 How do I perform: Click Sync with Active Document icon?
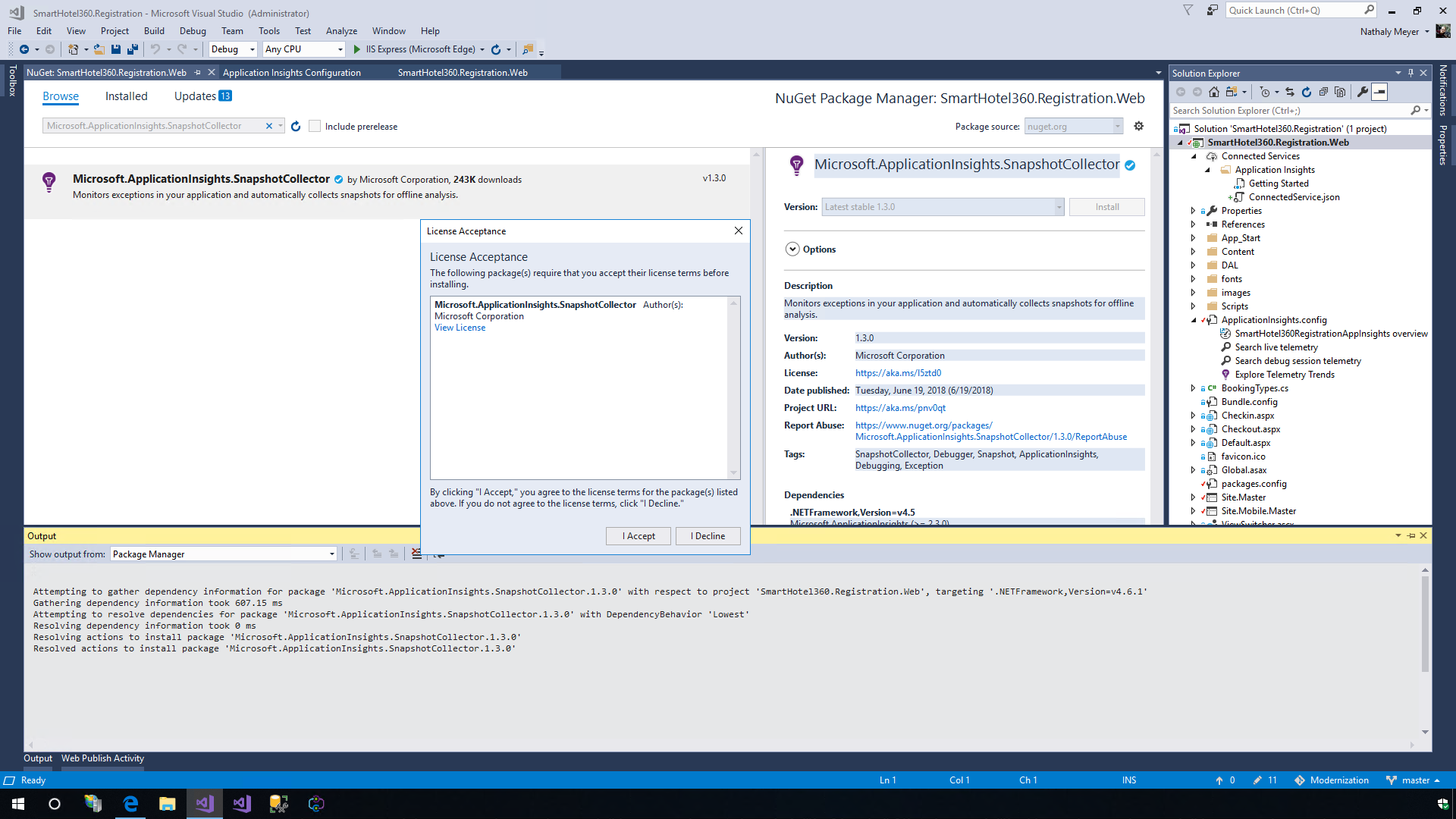coord(1290,92)
